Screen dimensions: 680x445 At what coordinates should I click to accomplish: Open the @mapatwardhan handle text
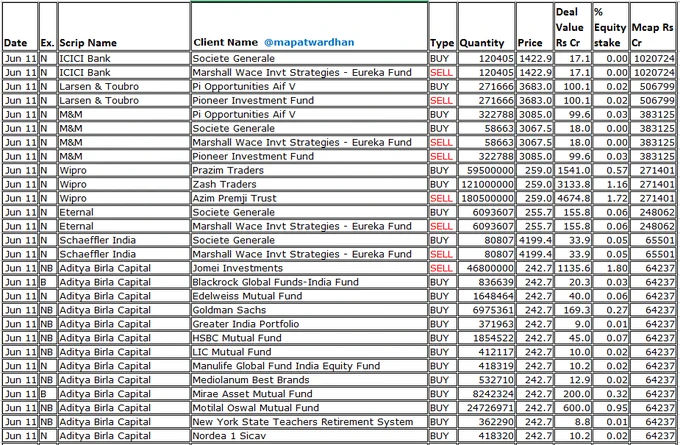309,43
